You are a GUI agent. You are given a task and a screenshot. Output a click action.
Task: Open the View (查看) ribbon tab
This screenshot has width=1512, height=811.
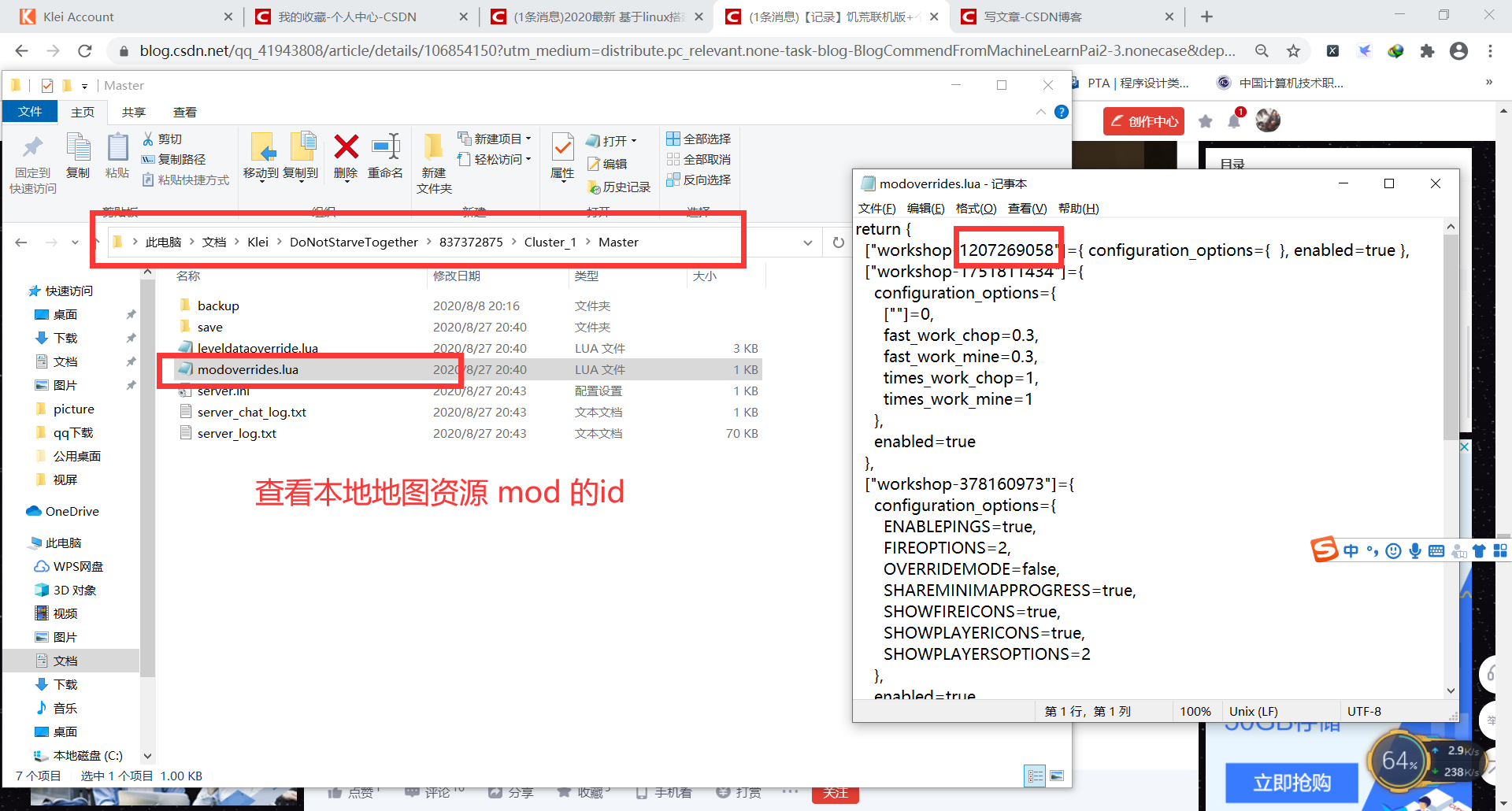[185, 112]
